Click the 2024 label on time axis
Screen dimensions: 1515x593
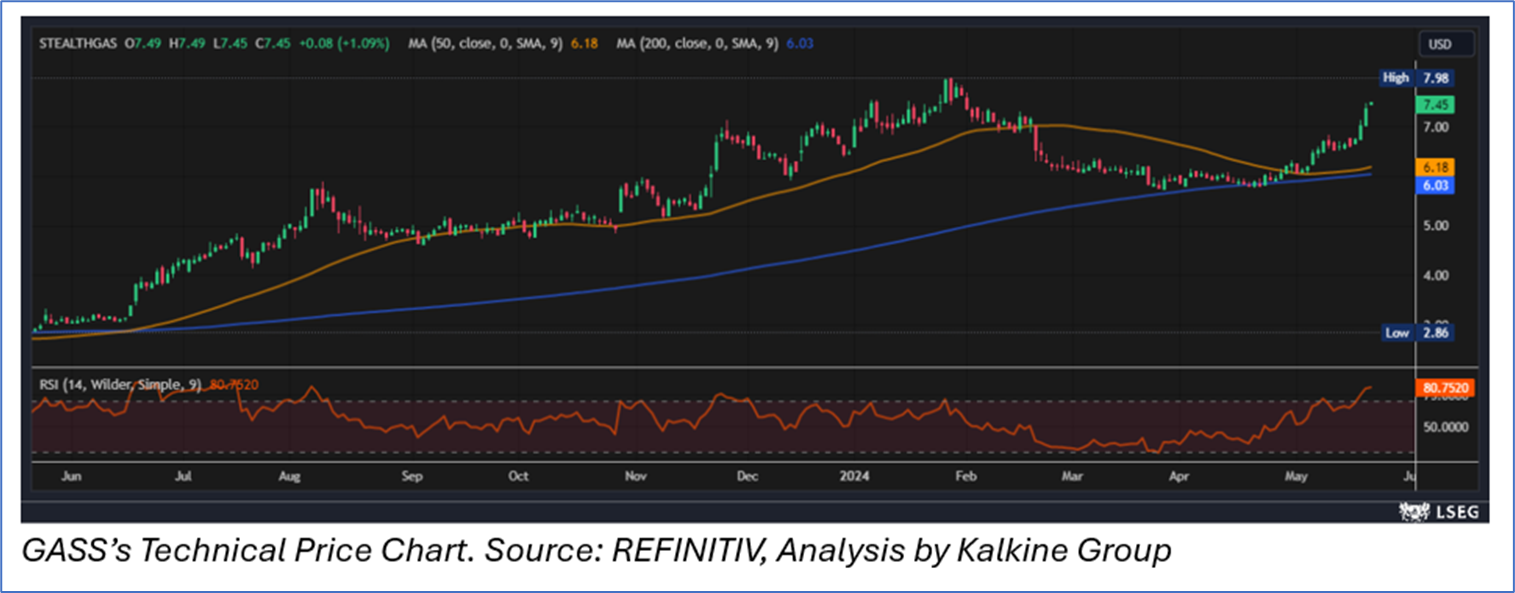click(856, 477)
